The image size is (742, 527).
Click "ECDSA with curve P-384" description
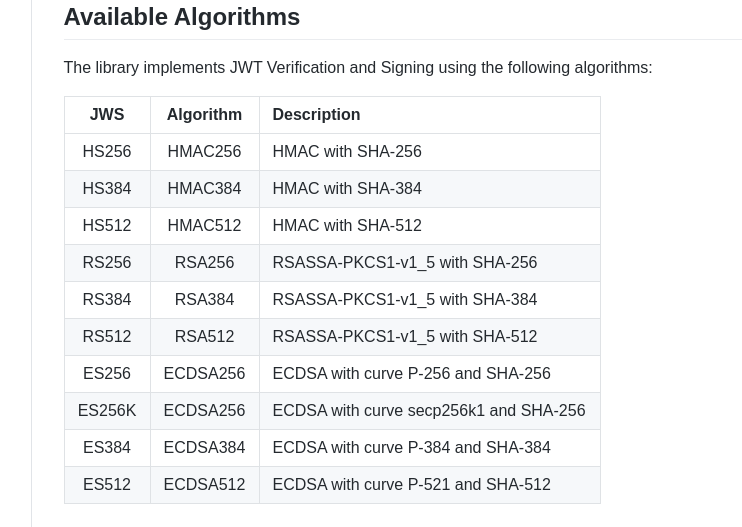coord(411,448)
